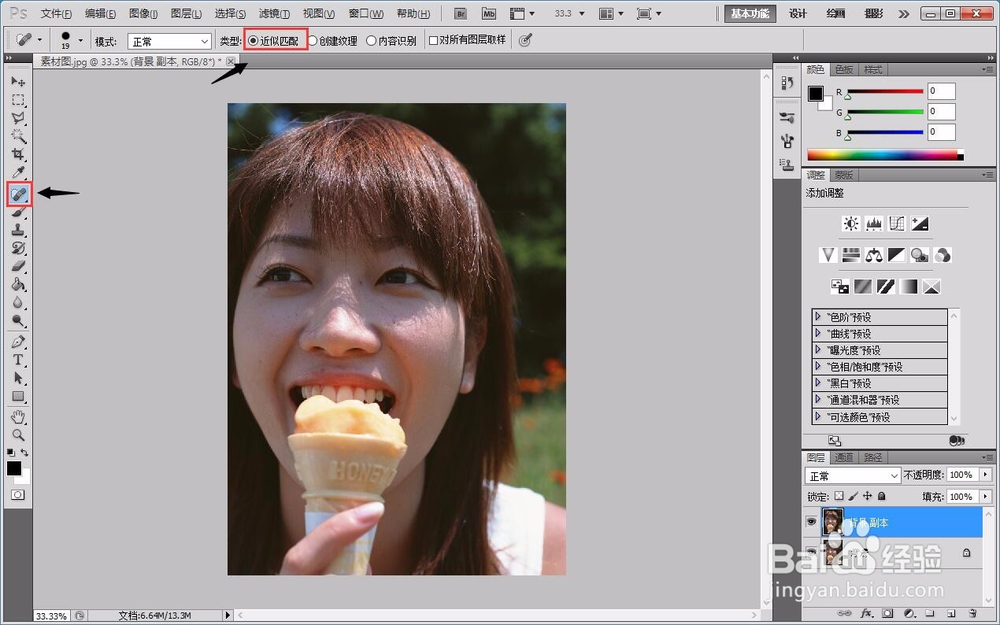Select the Type tool
The image size is (1000, 625).
[x=18, y=360]
